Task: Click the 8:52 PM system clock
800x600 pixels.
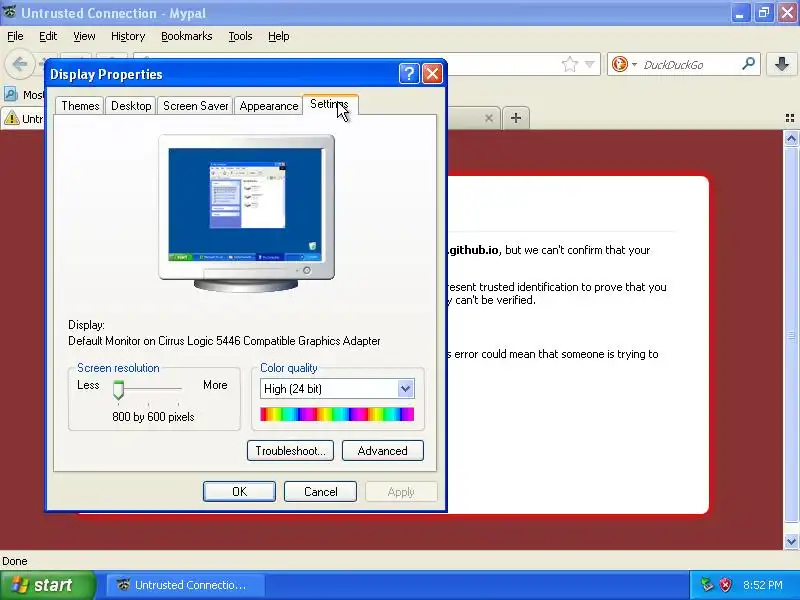Action: (763, 585)
